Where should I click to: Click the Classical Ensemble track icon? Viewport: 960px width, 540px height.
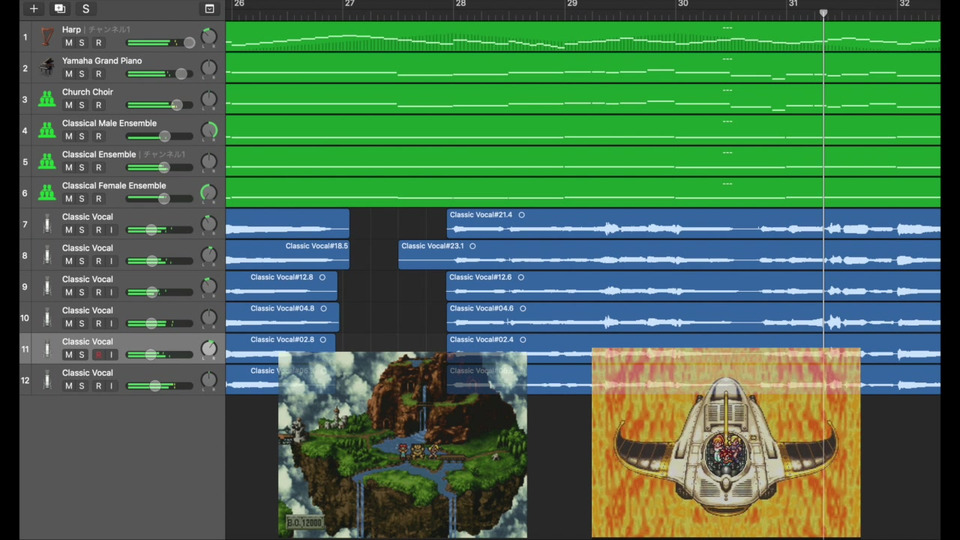pos(47,161)
